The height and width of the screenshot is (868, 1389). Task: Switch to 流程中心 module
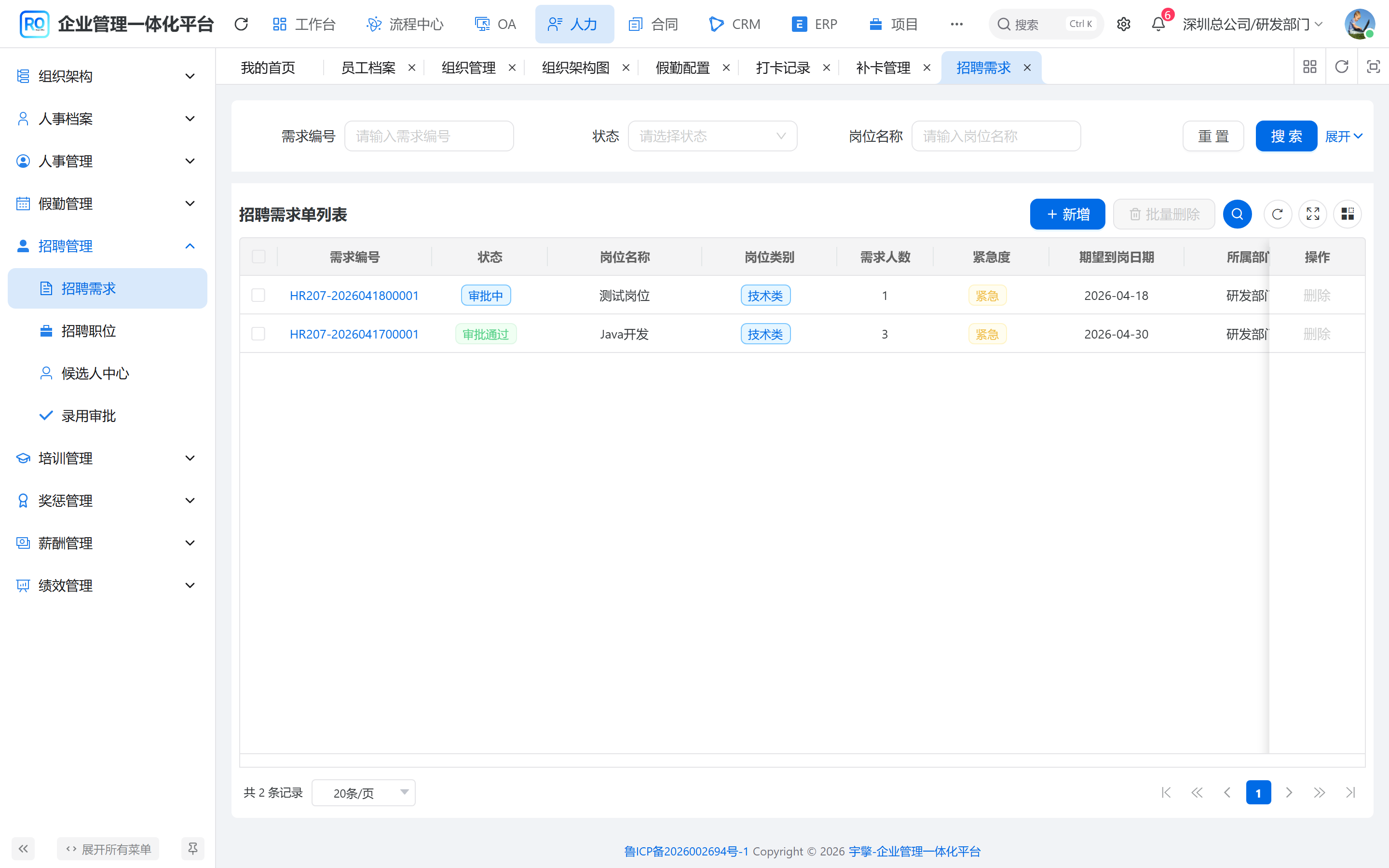pyautogui.click(x=405, y=24)
